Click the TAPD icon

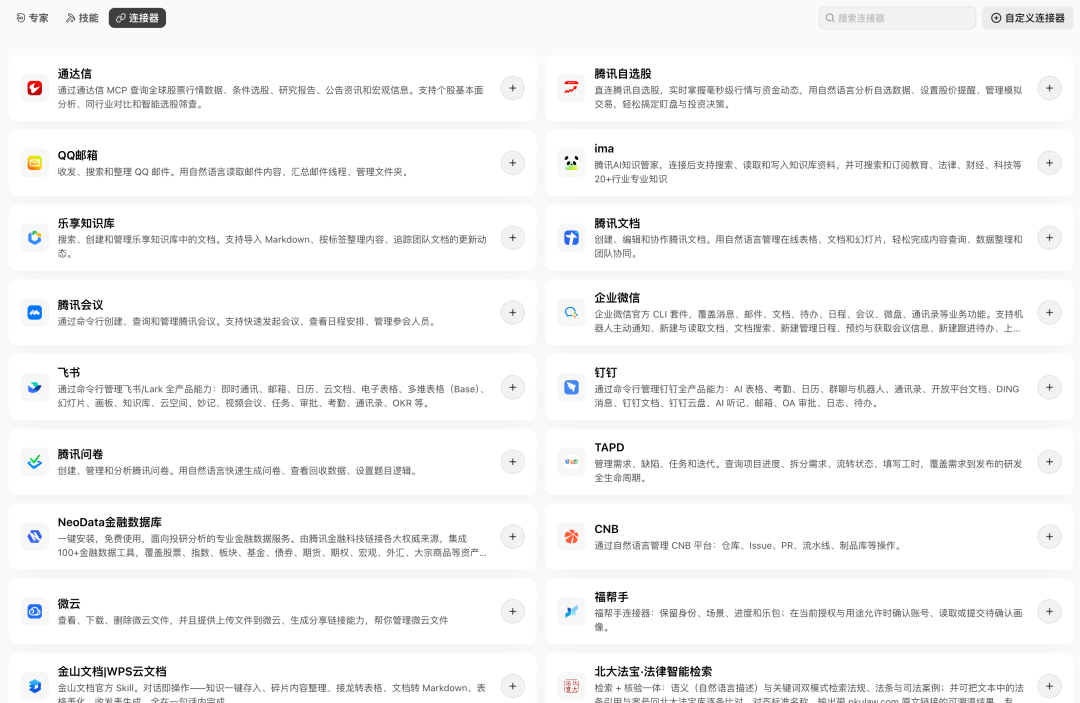pos(571,462)
